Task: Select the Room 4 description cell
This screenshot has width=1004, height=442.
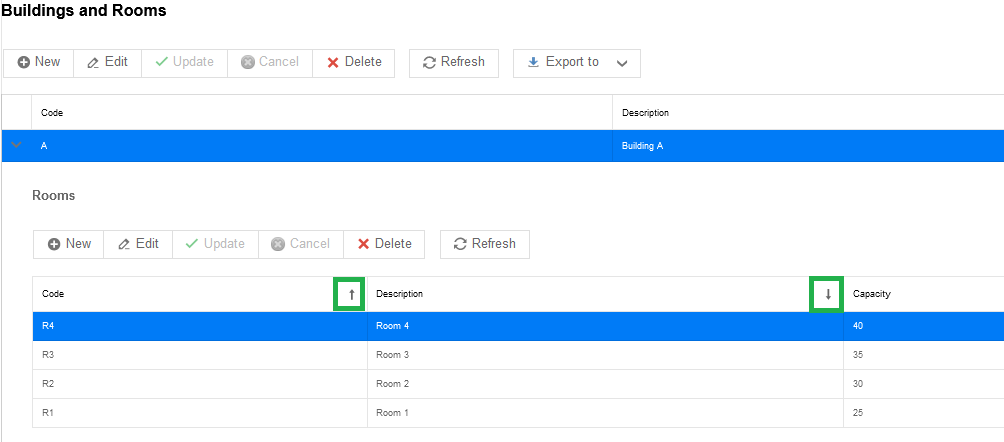Action: [605, 326]
